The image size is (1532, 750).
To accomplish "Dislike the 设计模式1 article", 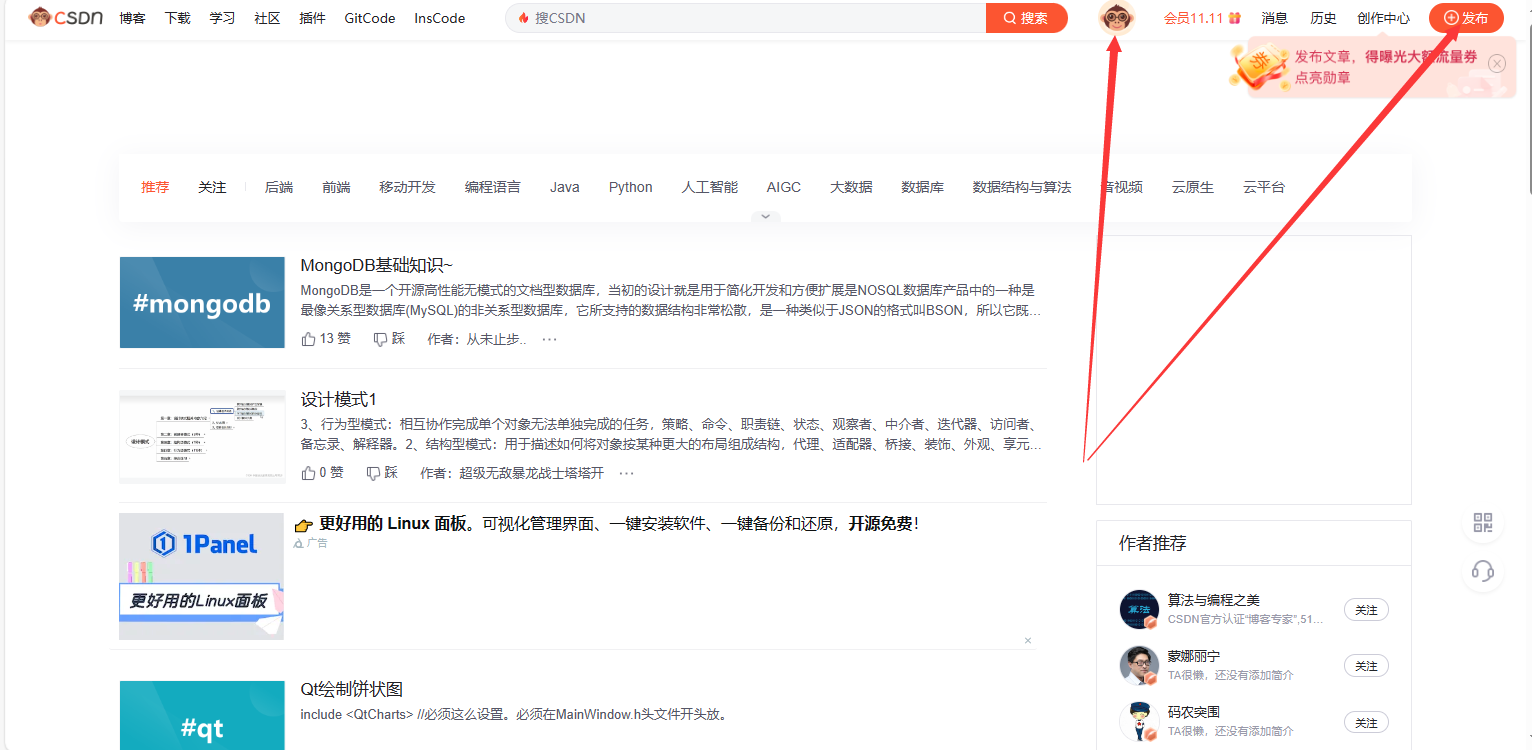I will pos(382,473).
